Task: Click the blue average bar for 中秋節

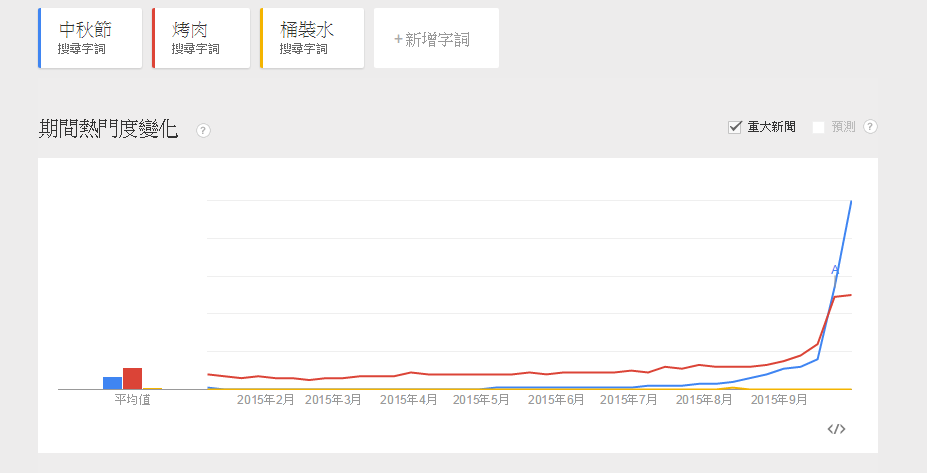Action: (x=112, y=383)
